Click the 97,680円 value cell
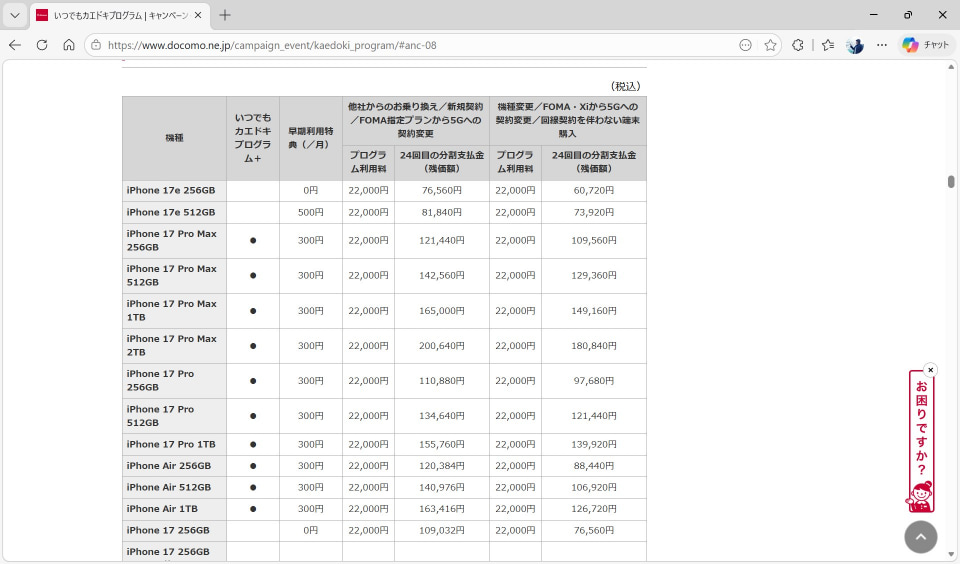Screen dimensions: 960x564 [x=594, y=380]
